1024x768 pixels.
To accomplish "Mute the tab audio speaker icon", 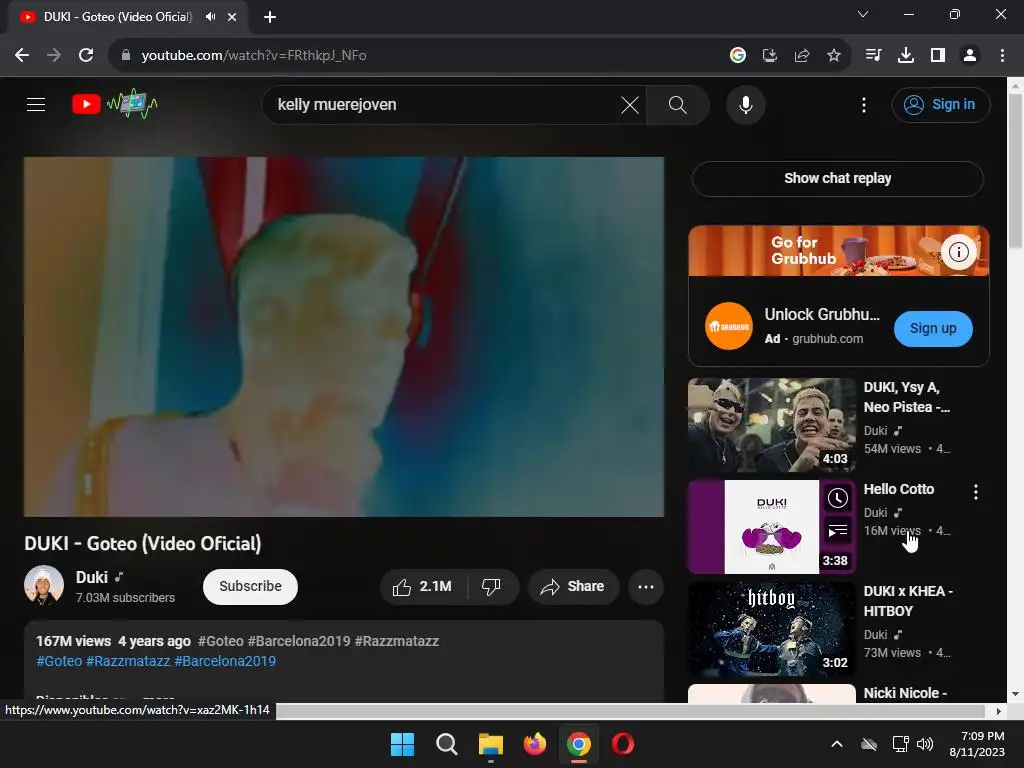I will click(210, 17).
